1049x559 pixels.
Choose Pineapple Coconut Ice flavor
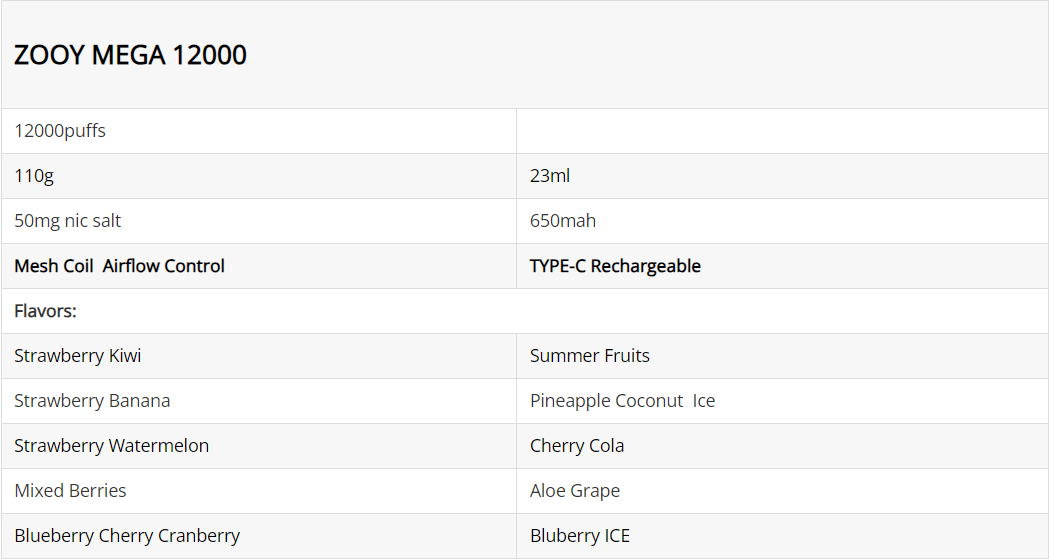[622, 401]
